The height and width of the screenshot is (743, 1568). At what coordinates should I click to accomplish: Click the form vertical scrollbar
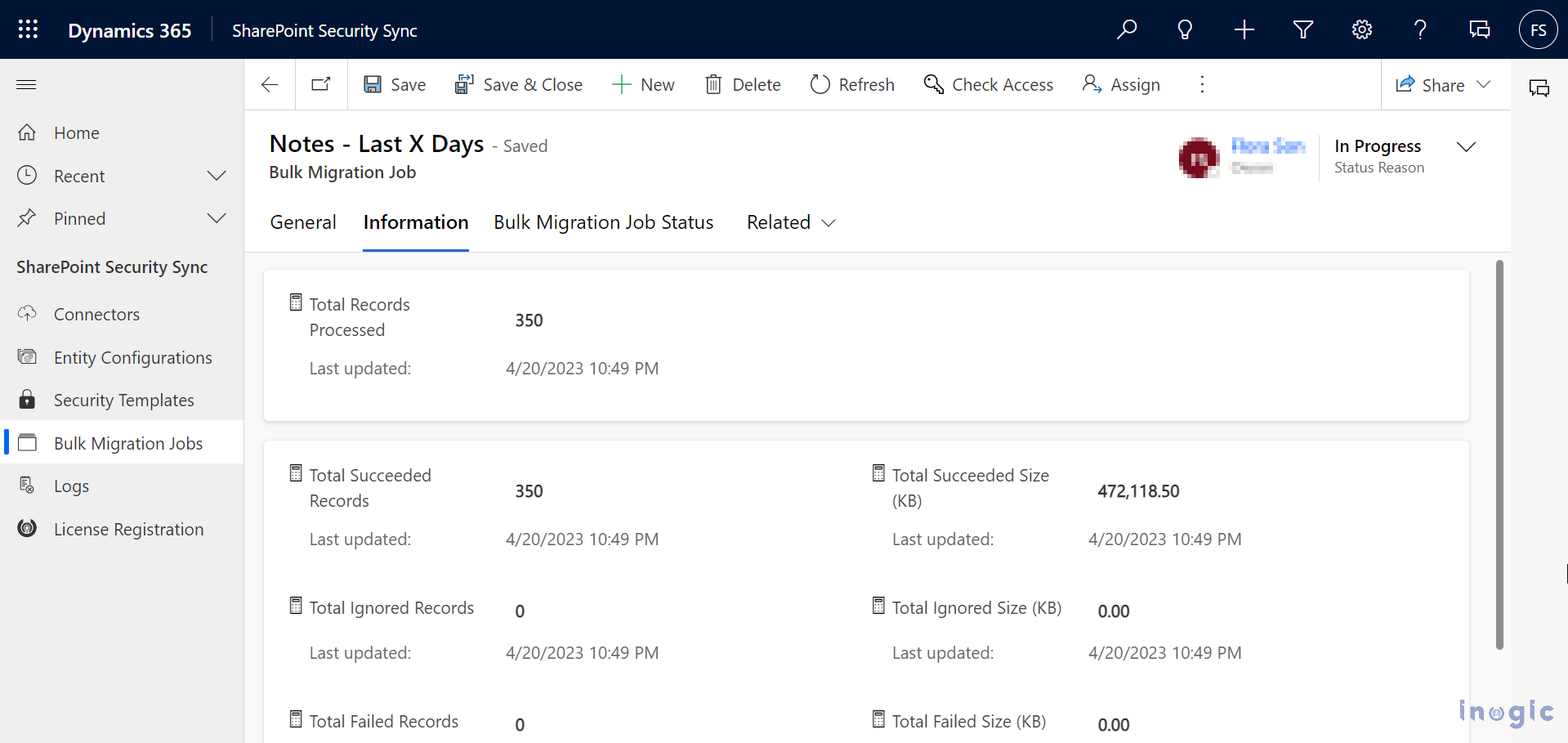pos(1499,454)
